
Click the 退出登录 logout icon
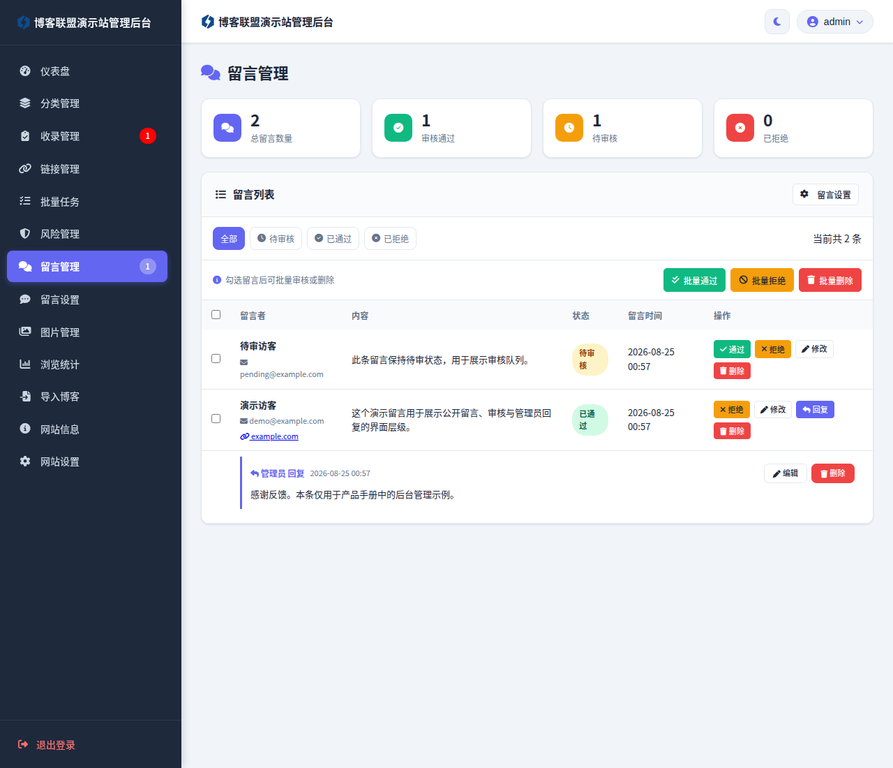coord(23,745)
